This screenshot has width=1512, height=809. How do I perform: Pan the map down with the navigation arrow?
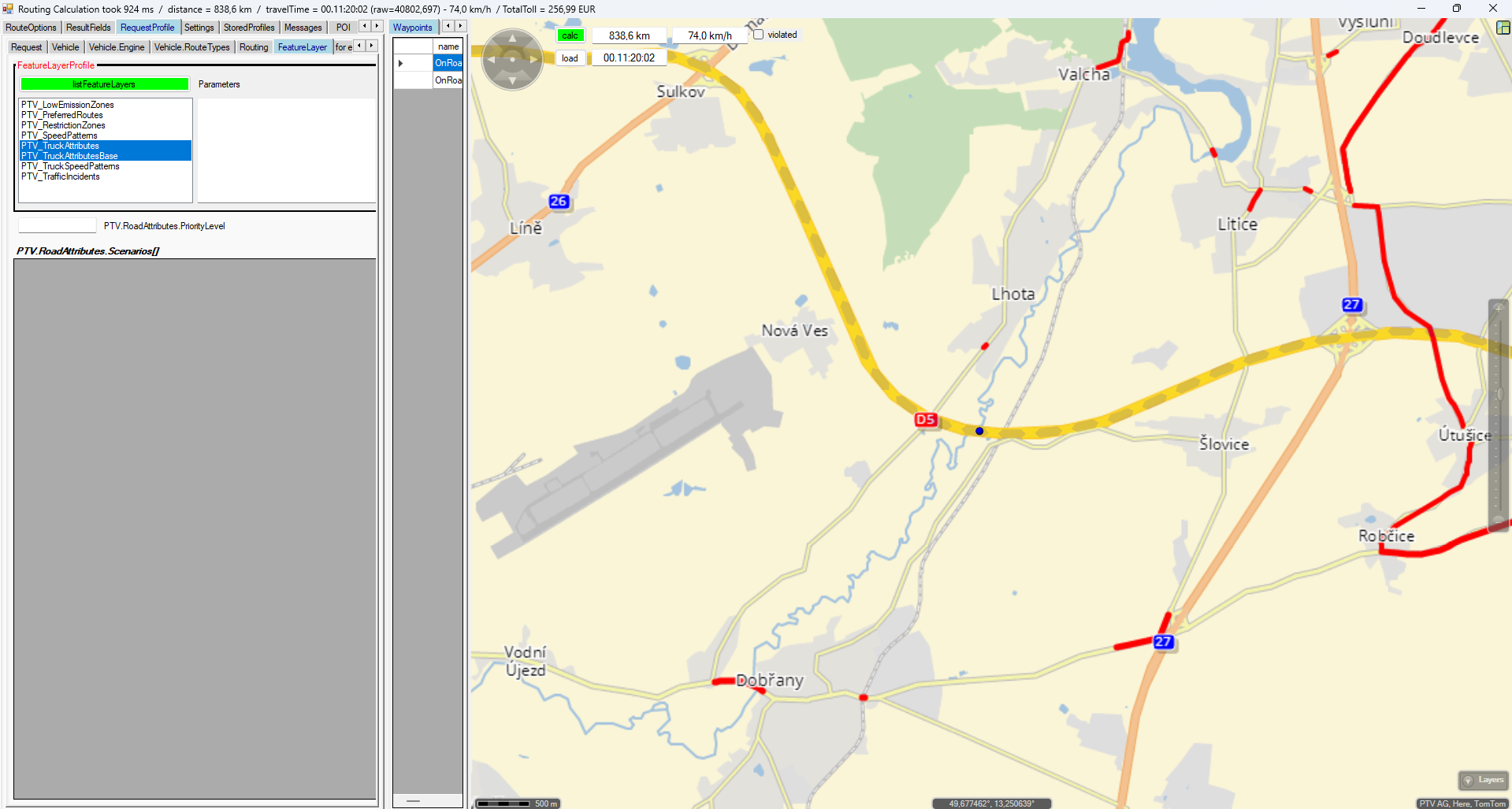pos(512,80)
